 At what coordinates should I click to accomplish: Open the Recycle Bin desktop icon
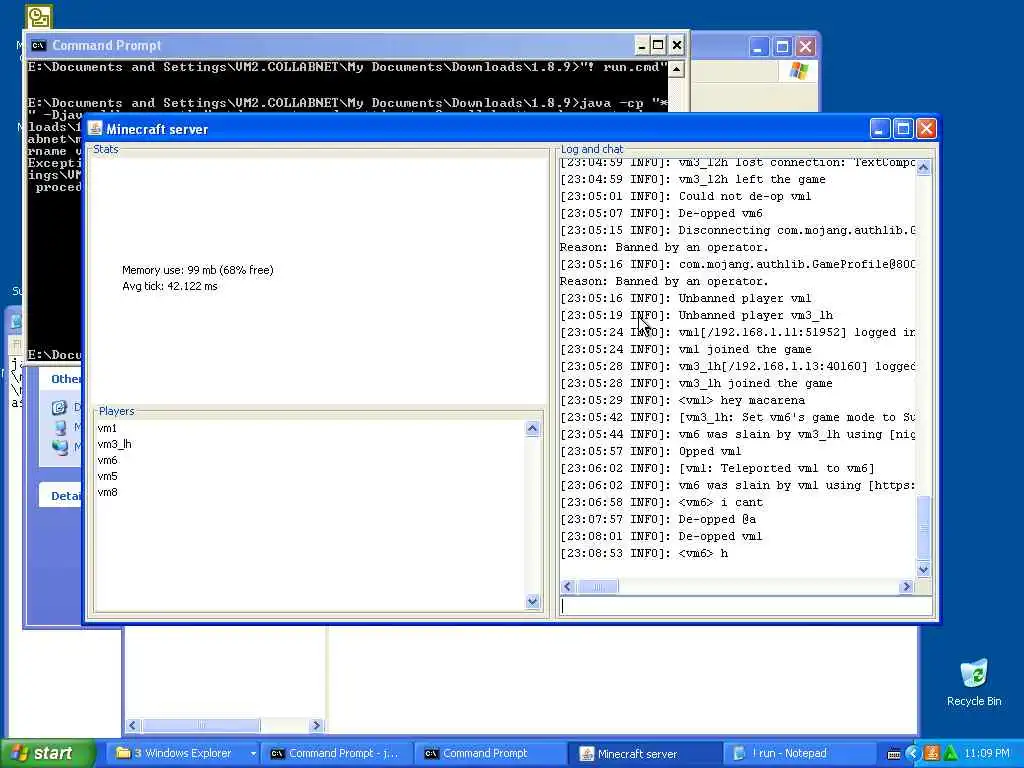click(x=974, y=683)
